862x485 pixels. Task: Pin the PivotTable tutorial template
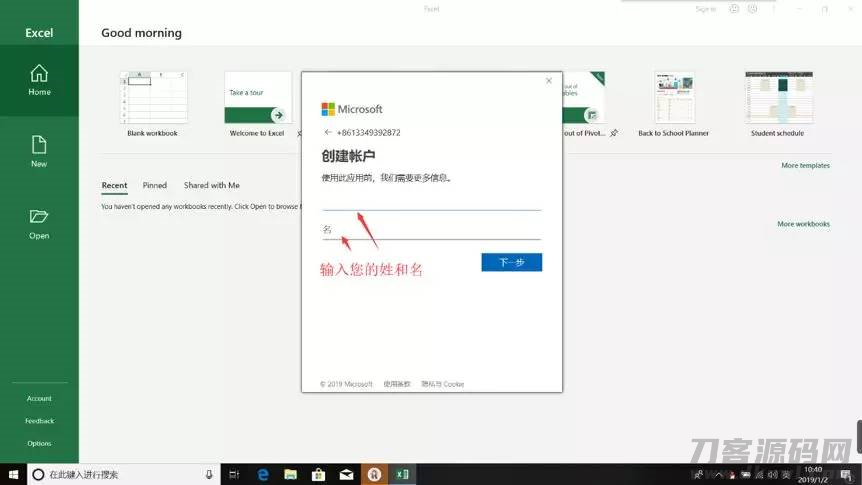(x=614, y=133)
